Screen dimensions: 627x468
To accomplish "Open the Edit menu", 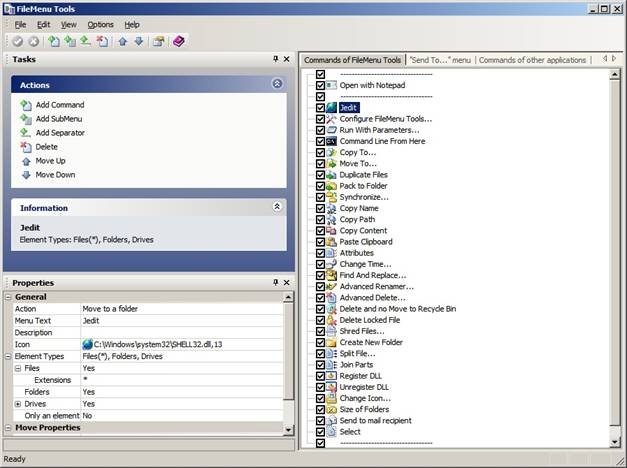I will [x=44, y=25].
